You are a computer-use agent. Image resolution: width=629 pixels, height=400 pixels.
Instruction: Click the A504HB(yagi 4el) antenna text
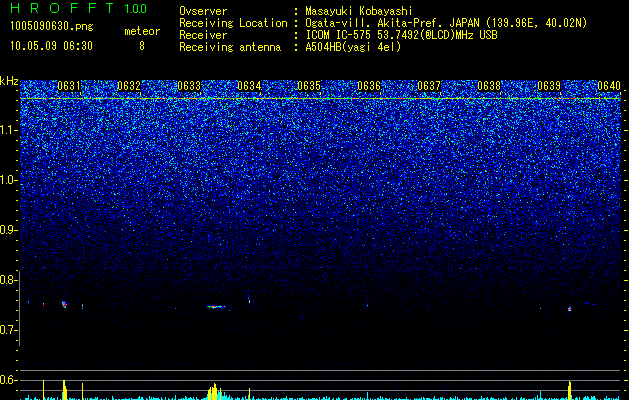tap(353, 47)
